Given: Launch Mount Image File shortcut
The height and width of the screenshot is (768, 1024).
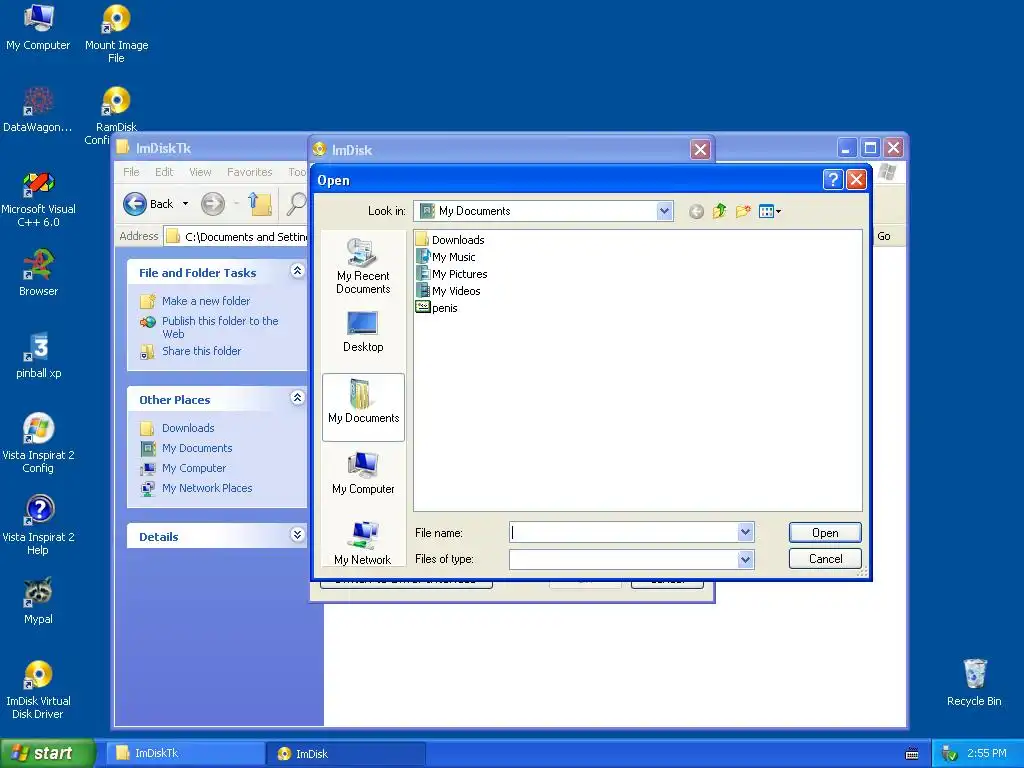Looking at the screenshot, I should pyautogui.click(x=116, y=33).
